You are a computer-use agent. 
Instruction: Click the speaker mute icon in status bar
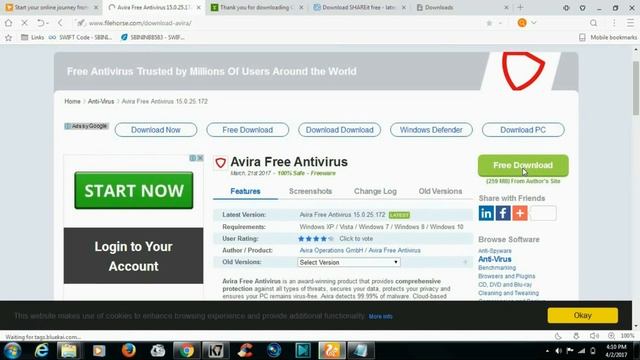(594, 336)
